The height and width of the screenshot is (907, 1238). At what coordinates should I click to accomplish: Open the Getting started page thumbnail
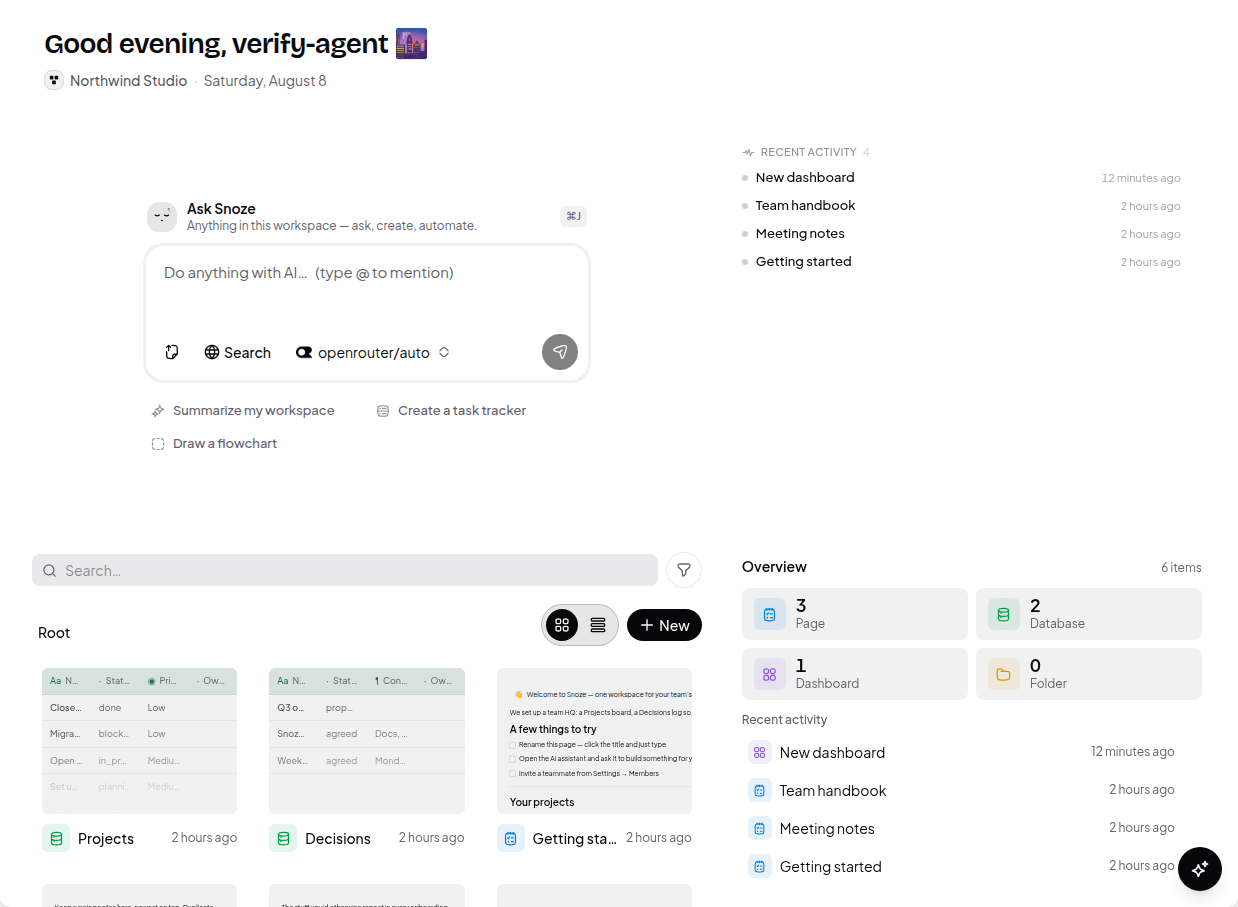[x=594, y=741]
